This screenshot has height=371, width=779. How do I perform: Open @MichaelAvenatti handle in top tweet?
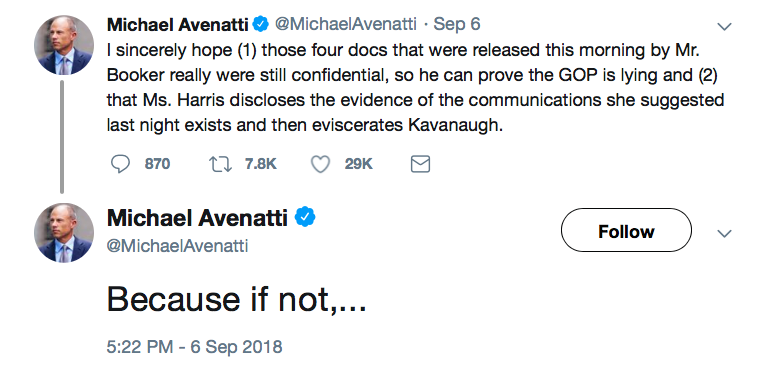point(346,24)
